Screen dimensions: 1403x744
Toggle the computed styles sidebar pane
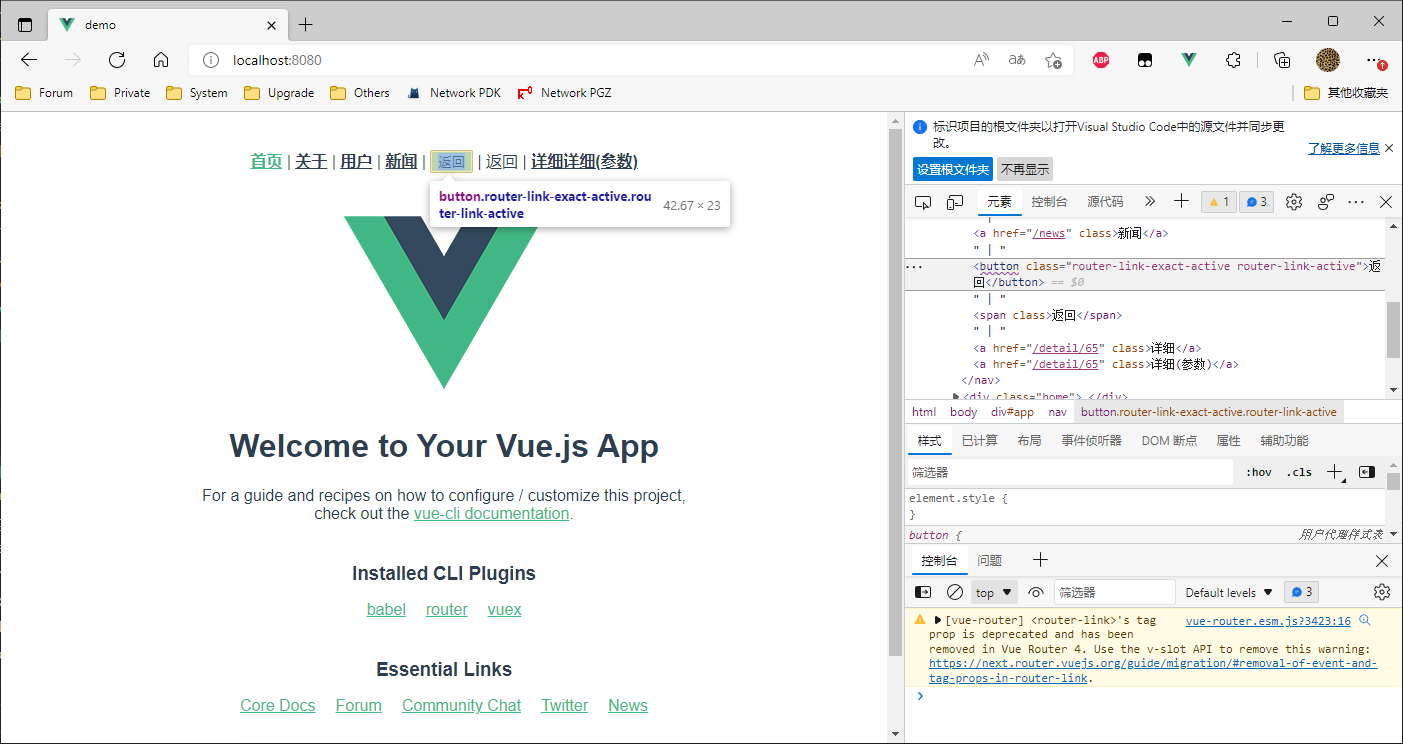pos(1367,472)
